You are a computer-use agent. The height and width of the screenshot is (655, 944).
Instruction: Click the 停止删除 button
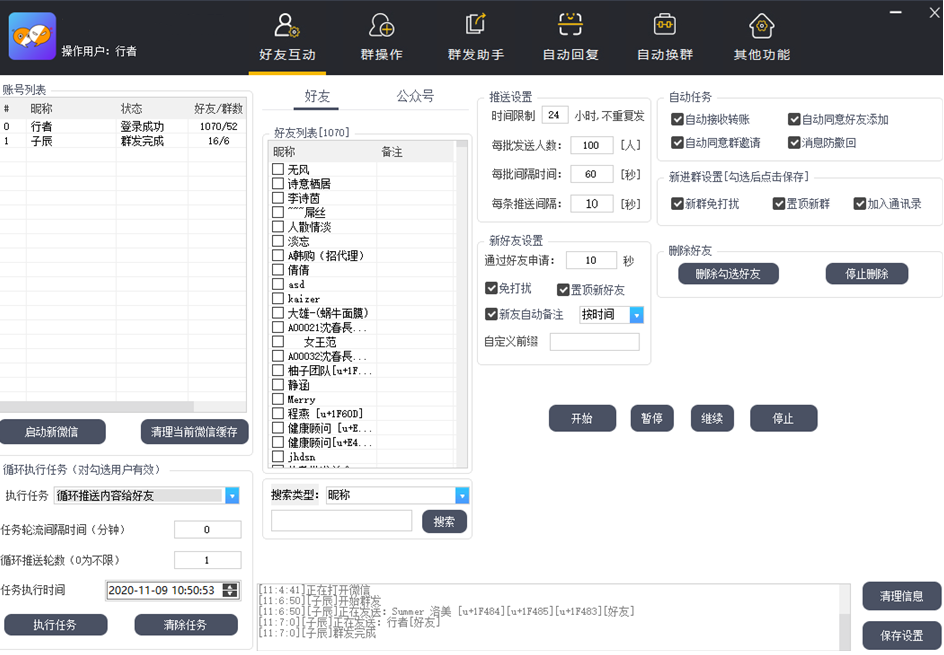pos(866,274)
